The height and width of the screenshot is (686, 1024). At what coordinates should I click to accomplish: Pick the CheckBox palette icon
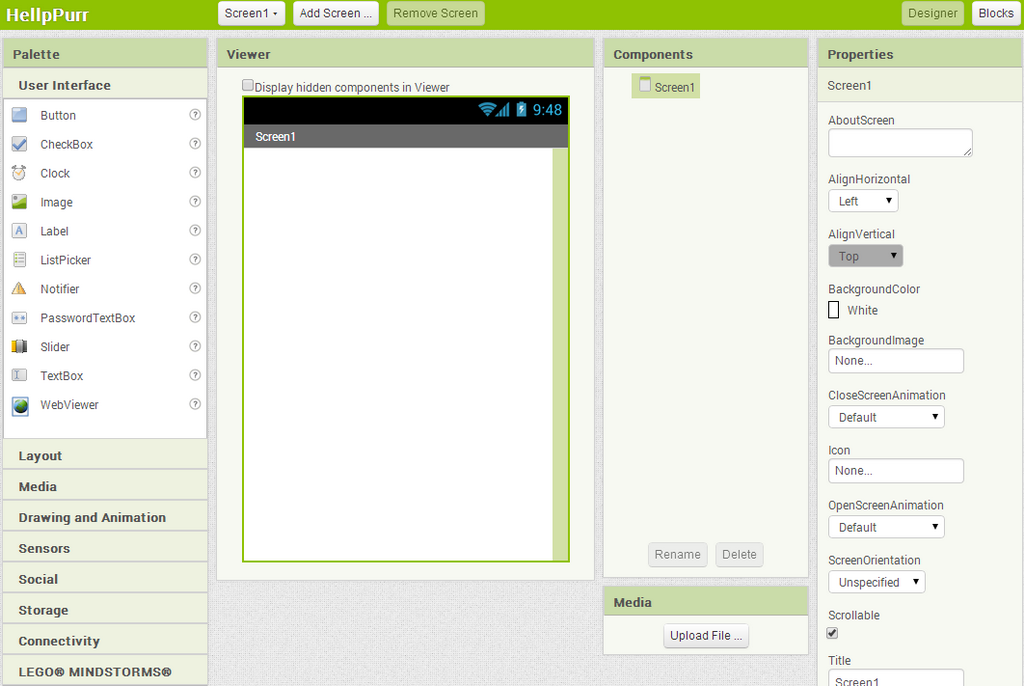coord(20,144)
